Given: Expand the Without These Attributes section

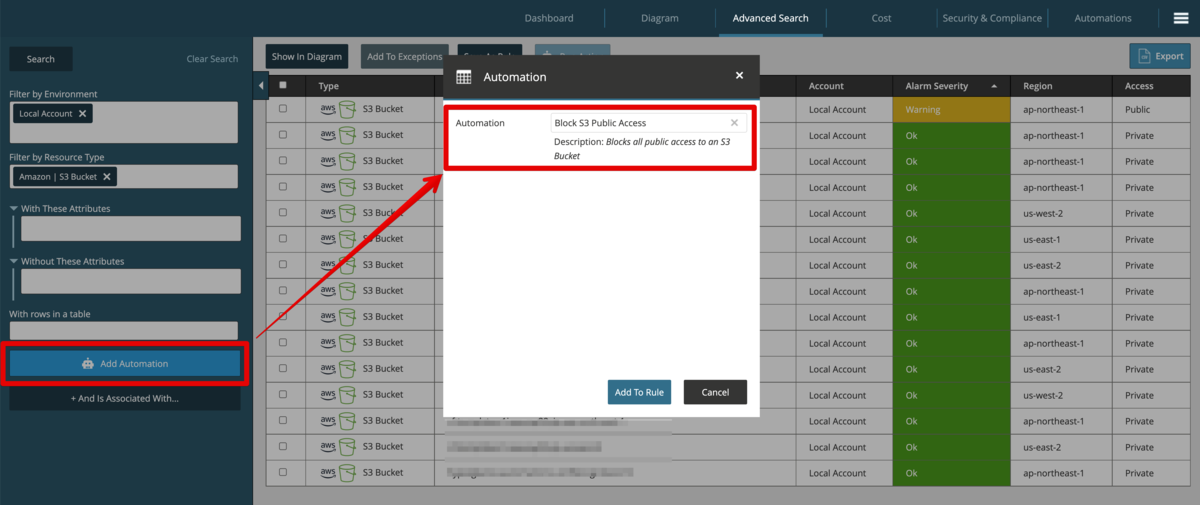Looking at the screenshot, I should [13, 261].
